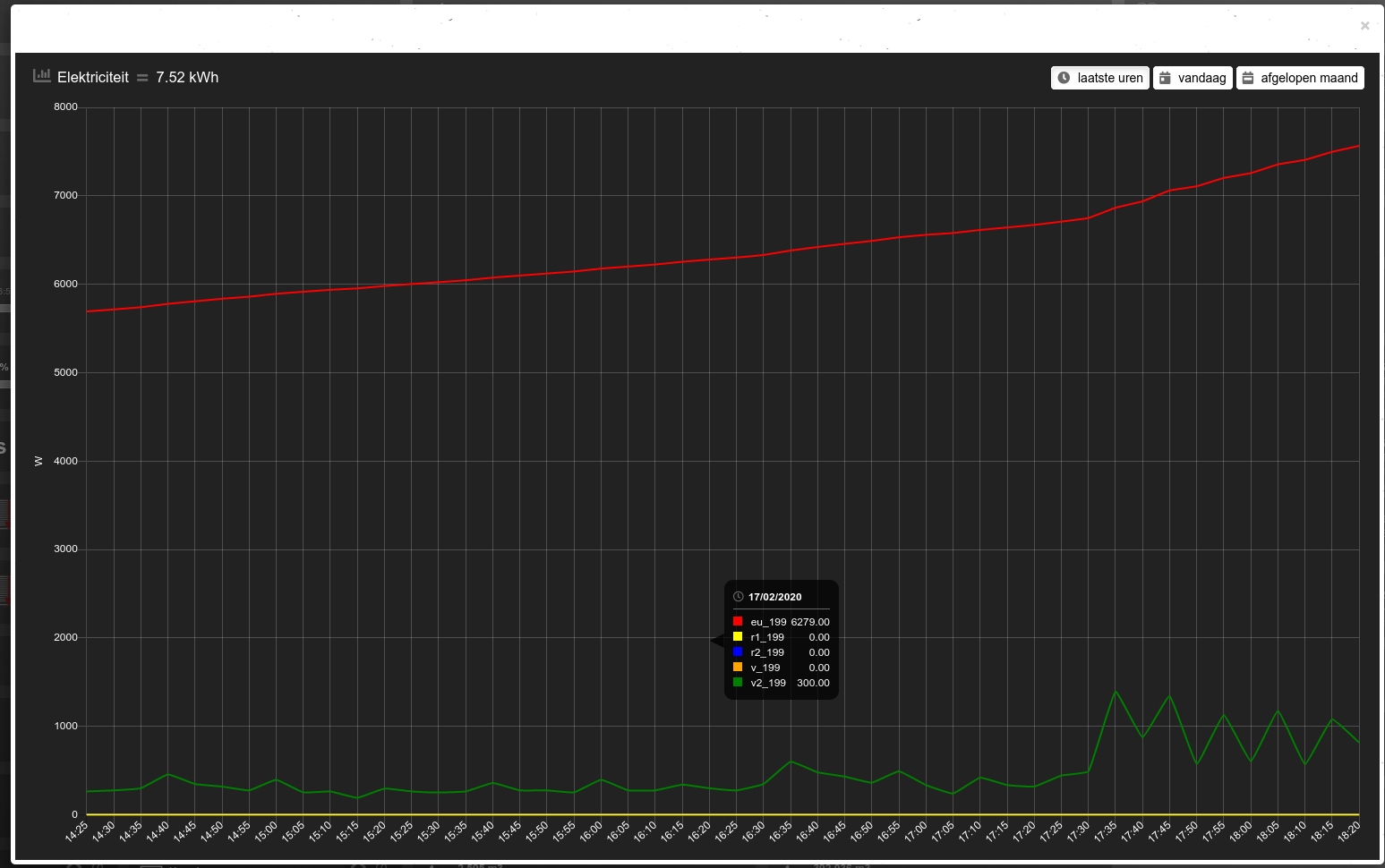Click the '18:00' x-axis time label

1241,831
